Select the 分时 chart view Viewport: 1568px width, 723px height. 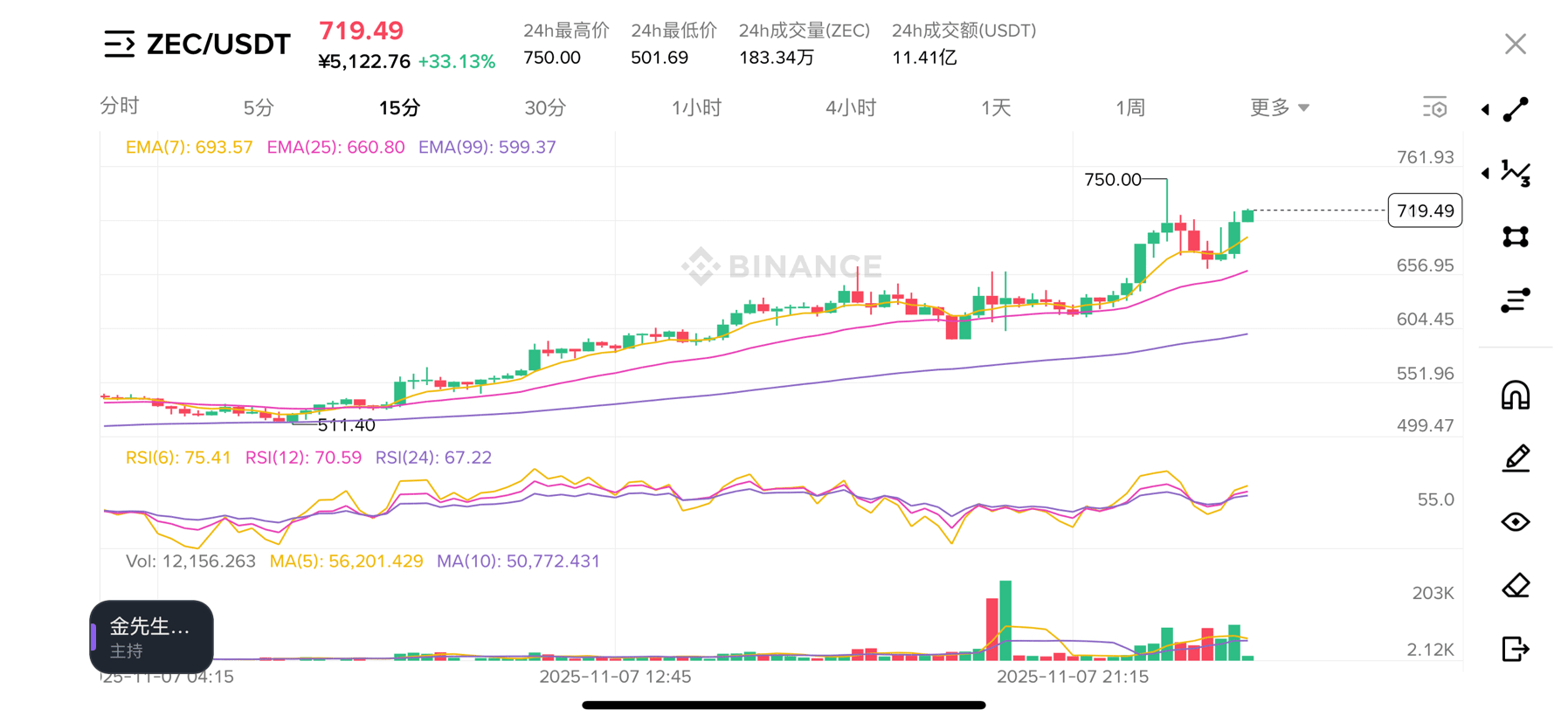tap(120, 107)
